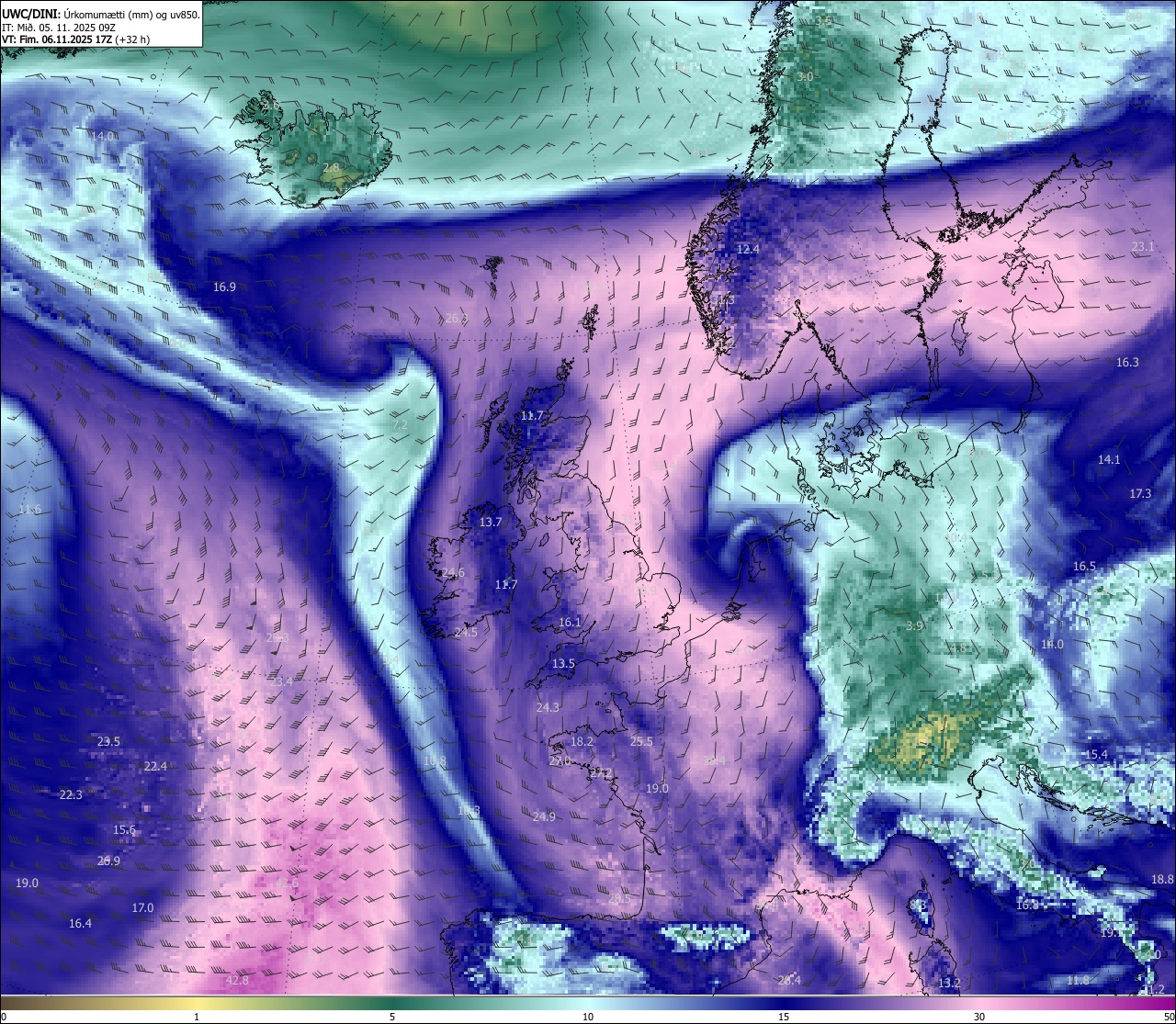Click the 42.8 value at bottom left

pos(237,981)
